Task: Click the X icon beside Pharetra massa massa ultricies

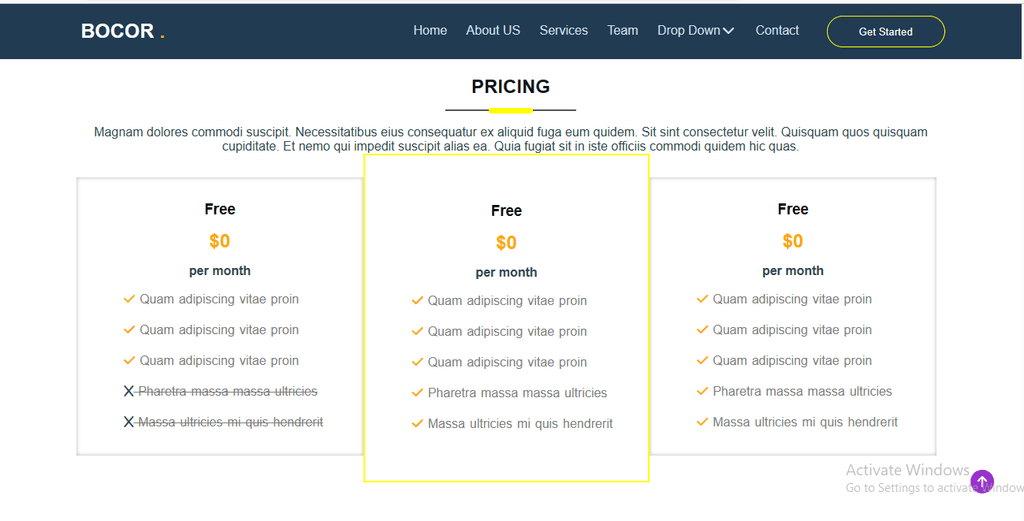Action: [129, 391]
